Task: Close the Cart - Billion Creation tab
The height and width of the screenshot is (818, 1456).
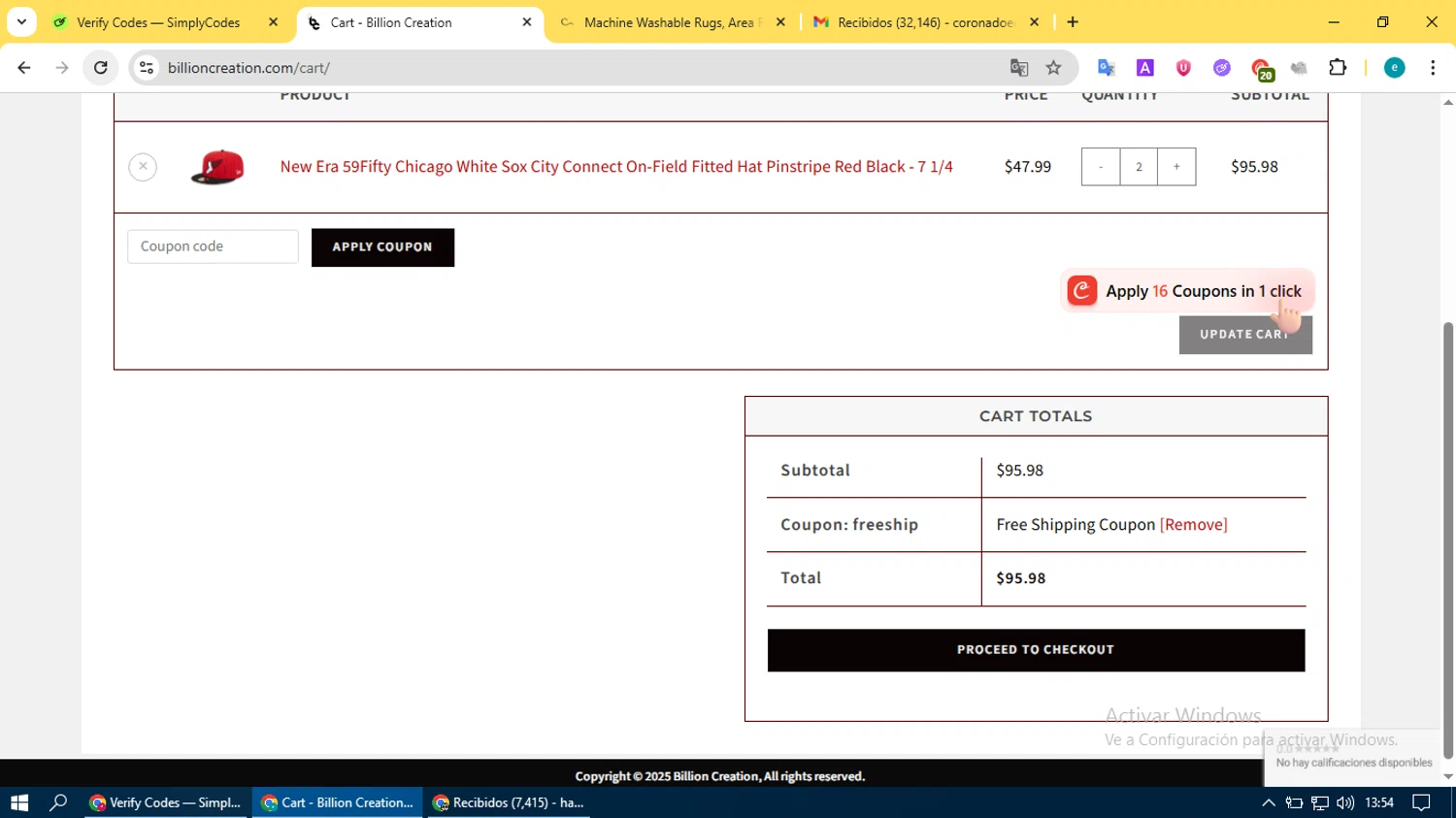Action: tap(527, 22)
